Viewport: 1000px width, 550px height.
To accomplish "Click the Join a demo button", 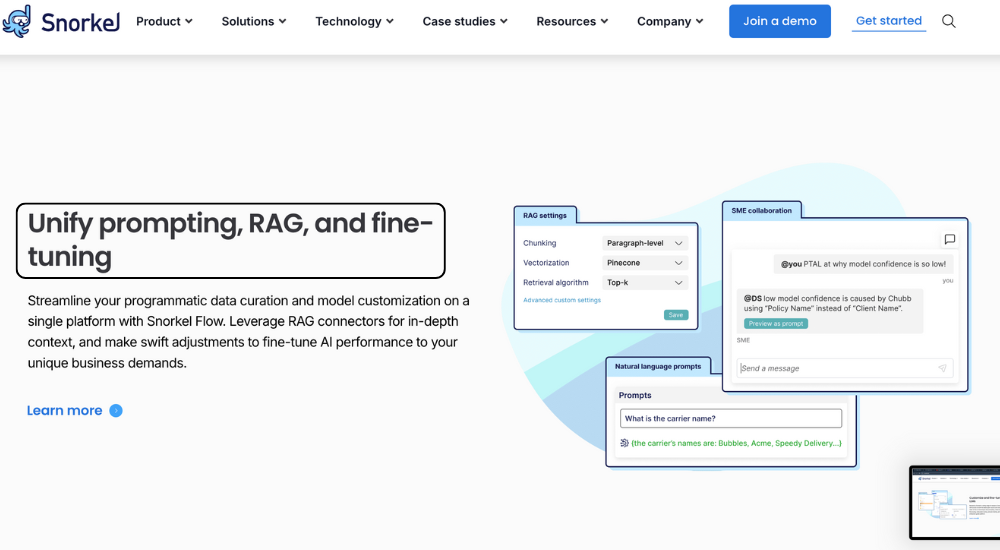I will (779, 21).
